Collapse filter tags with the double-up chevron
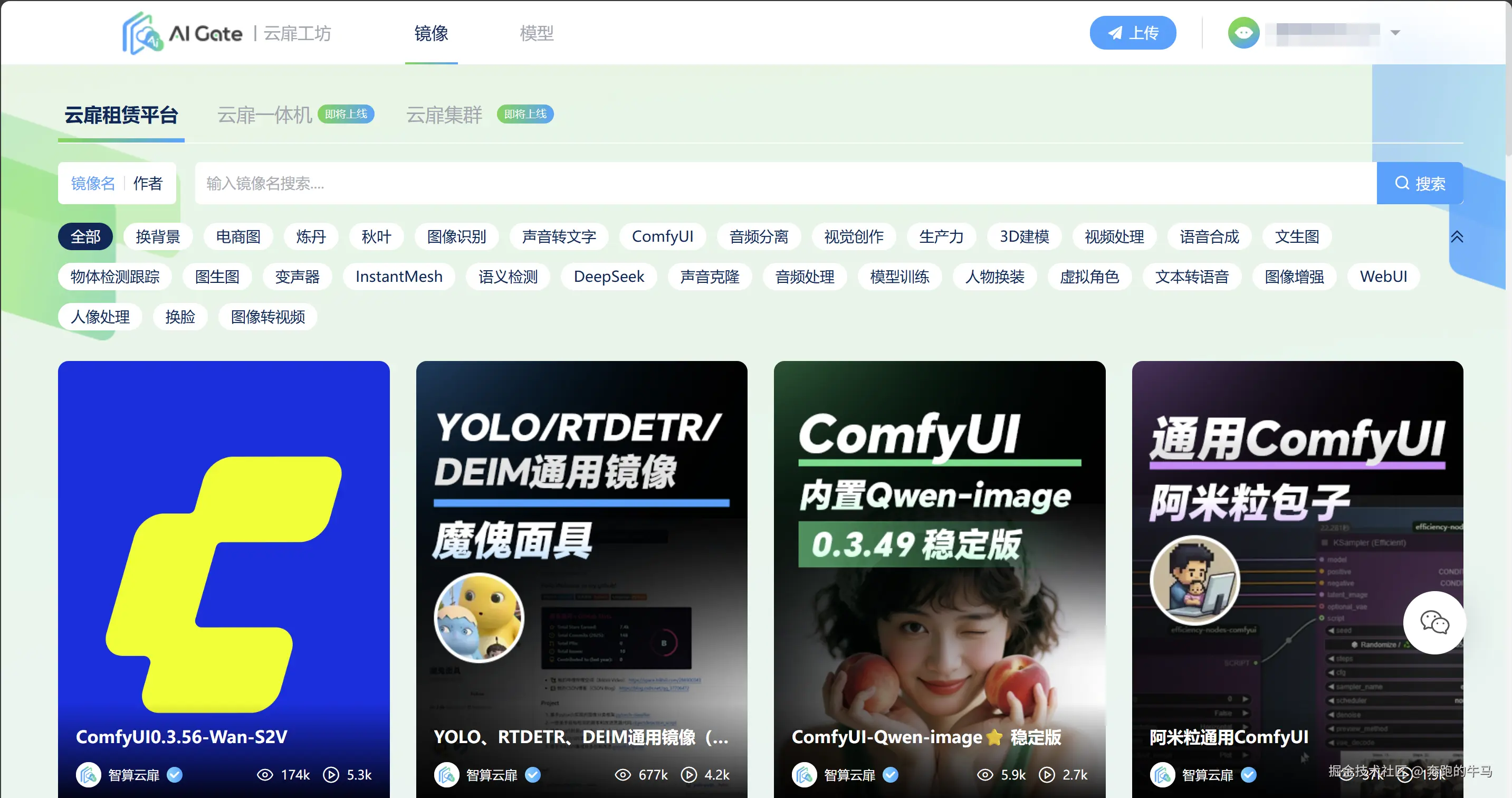 pyautogui.click(x=1458, y=236)
